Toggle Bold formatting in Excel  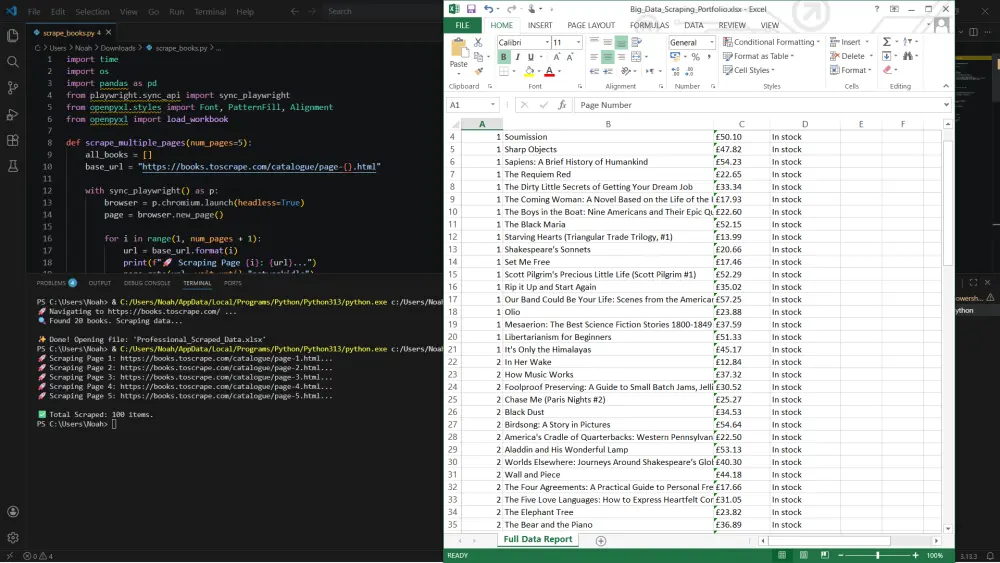(503, 57)
